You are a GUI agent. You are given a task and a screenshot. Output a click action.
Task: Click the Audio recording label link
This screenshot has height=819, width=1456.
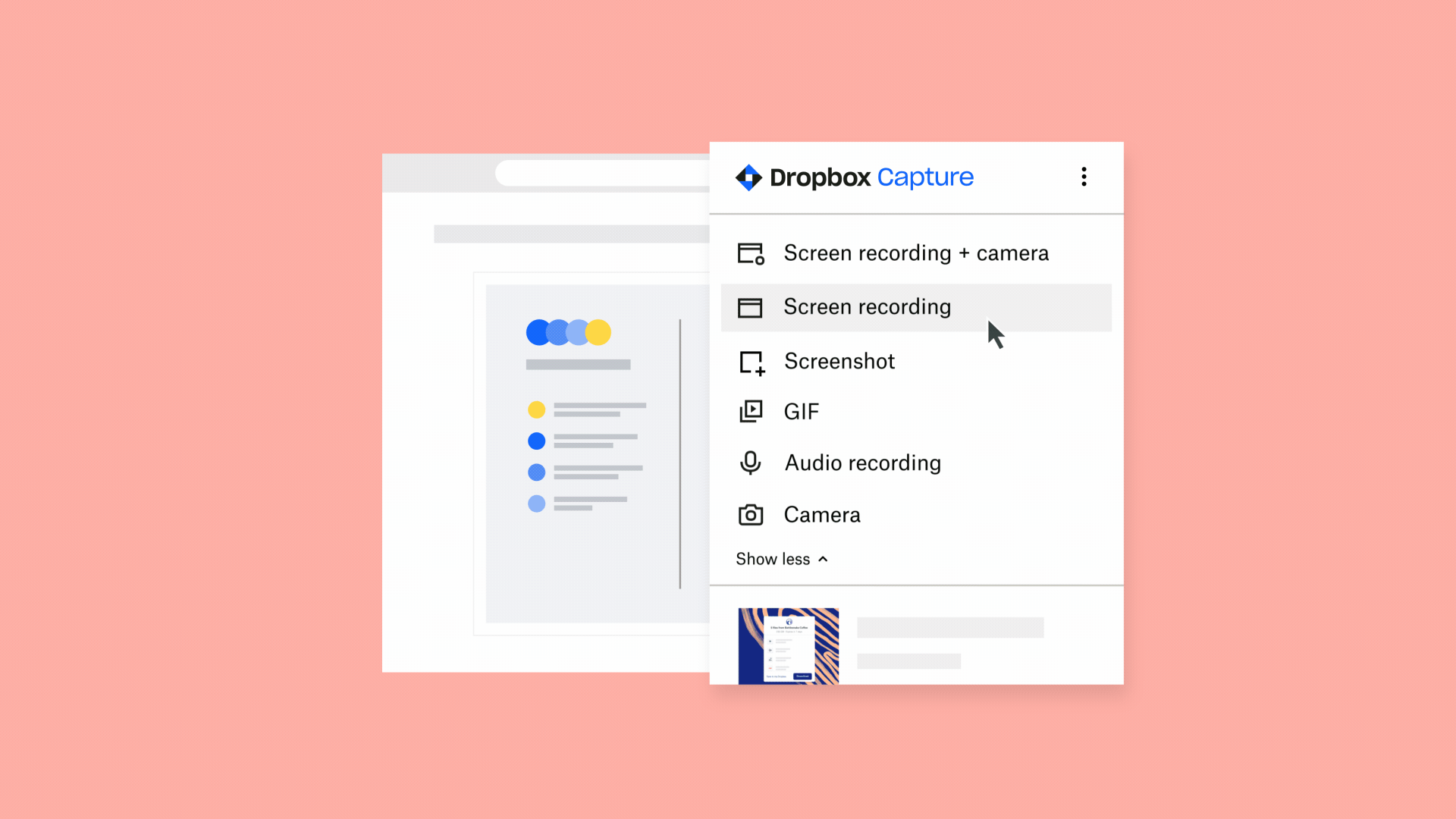(x=862, y=462)
